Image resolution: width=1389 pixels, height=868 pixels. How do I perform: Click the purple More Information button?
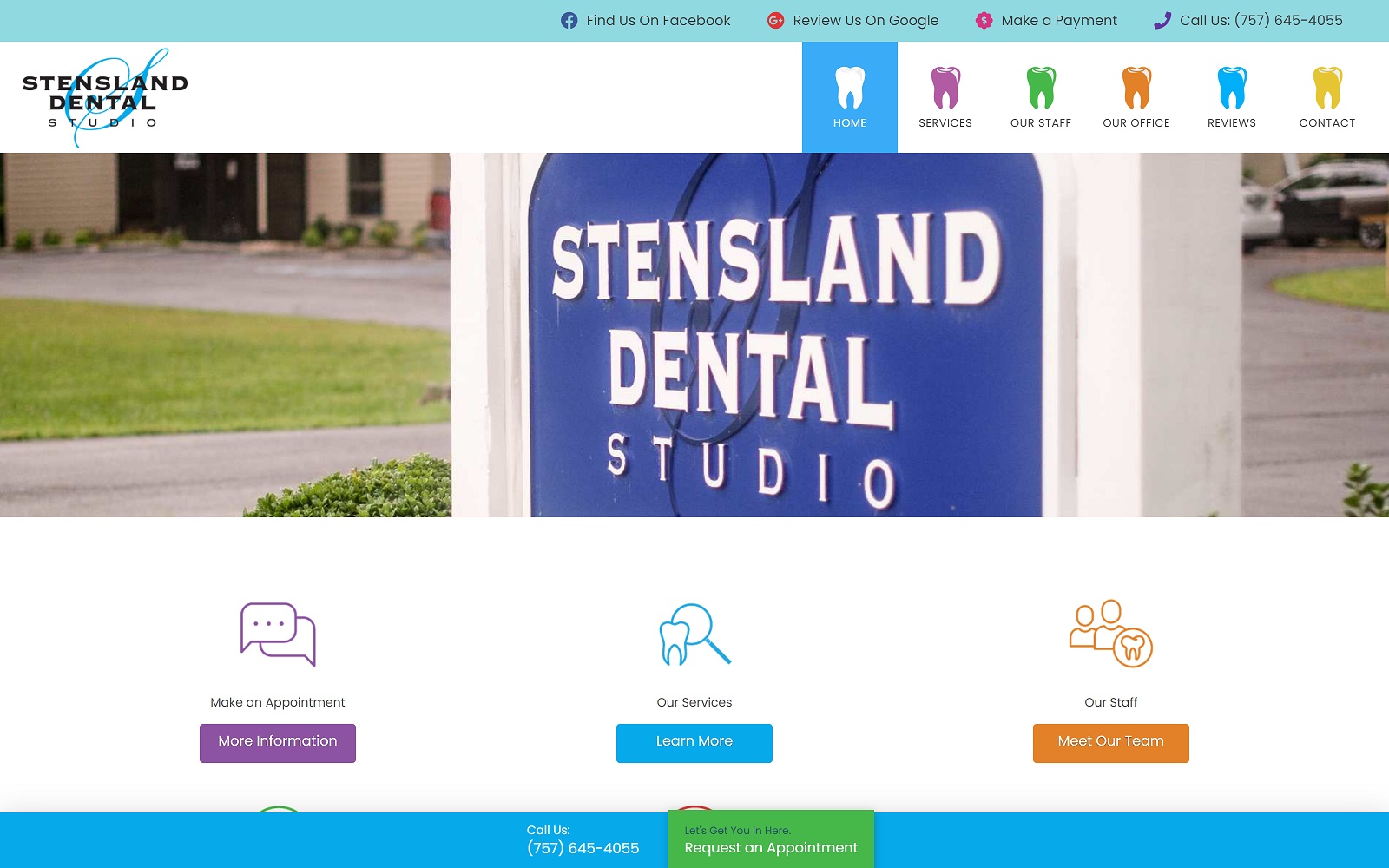[x=278, y=743]
